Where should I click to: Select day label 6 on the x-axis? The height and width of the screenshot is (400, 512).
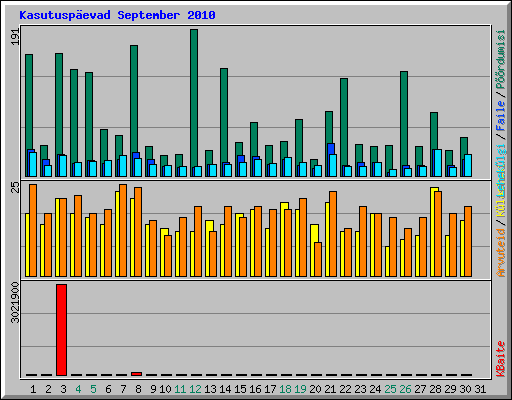click(x=108, y=389)
